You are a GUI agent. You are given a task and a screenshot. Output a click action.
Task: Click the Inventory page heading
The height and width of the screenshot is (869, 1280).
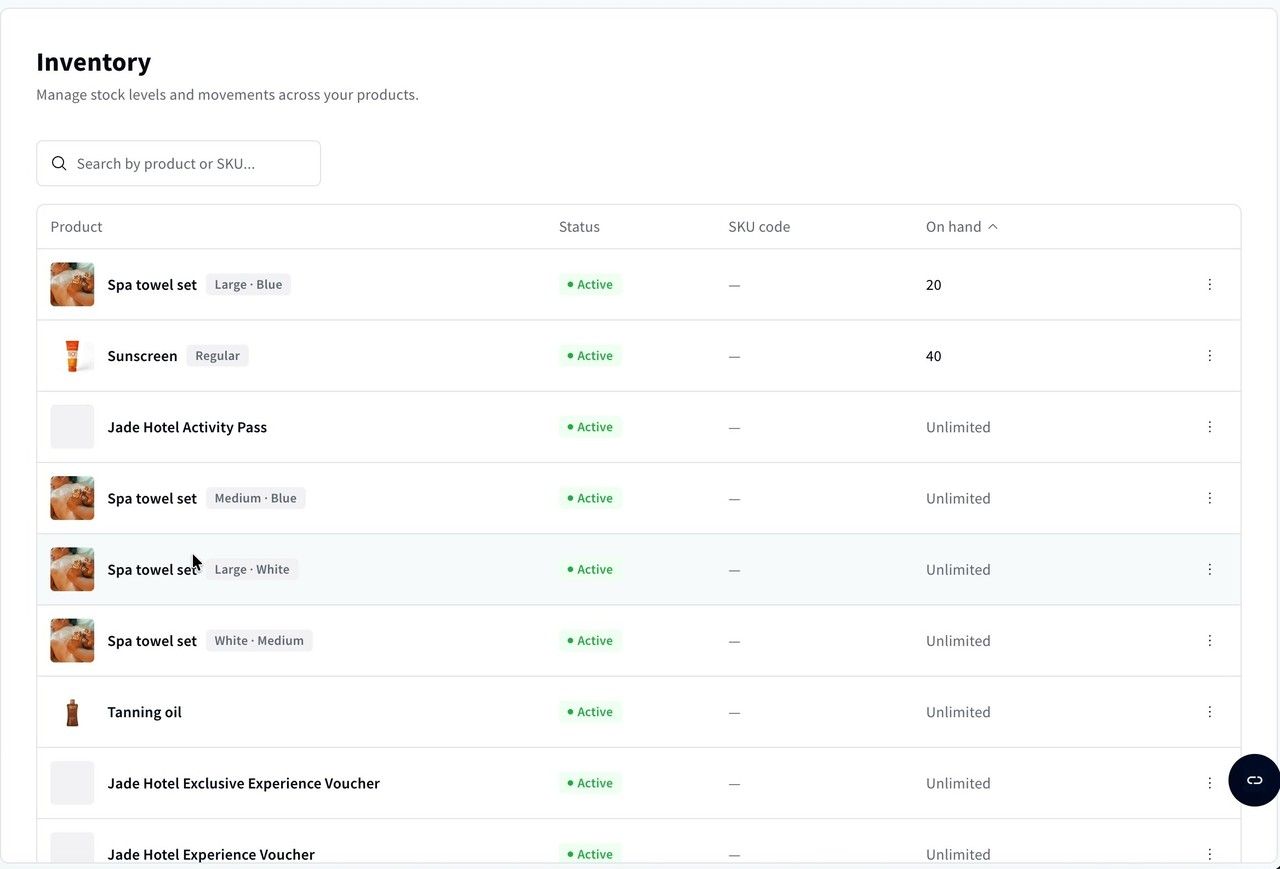point(93,62)
